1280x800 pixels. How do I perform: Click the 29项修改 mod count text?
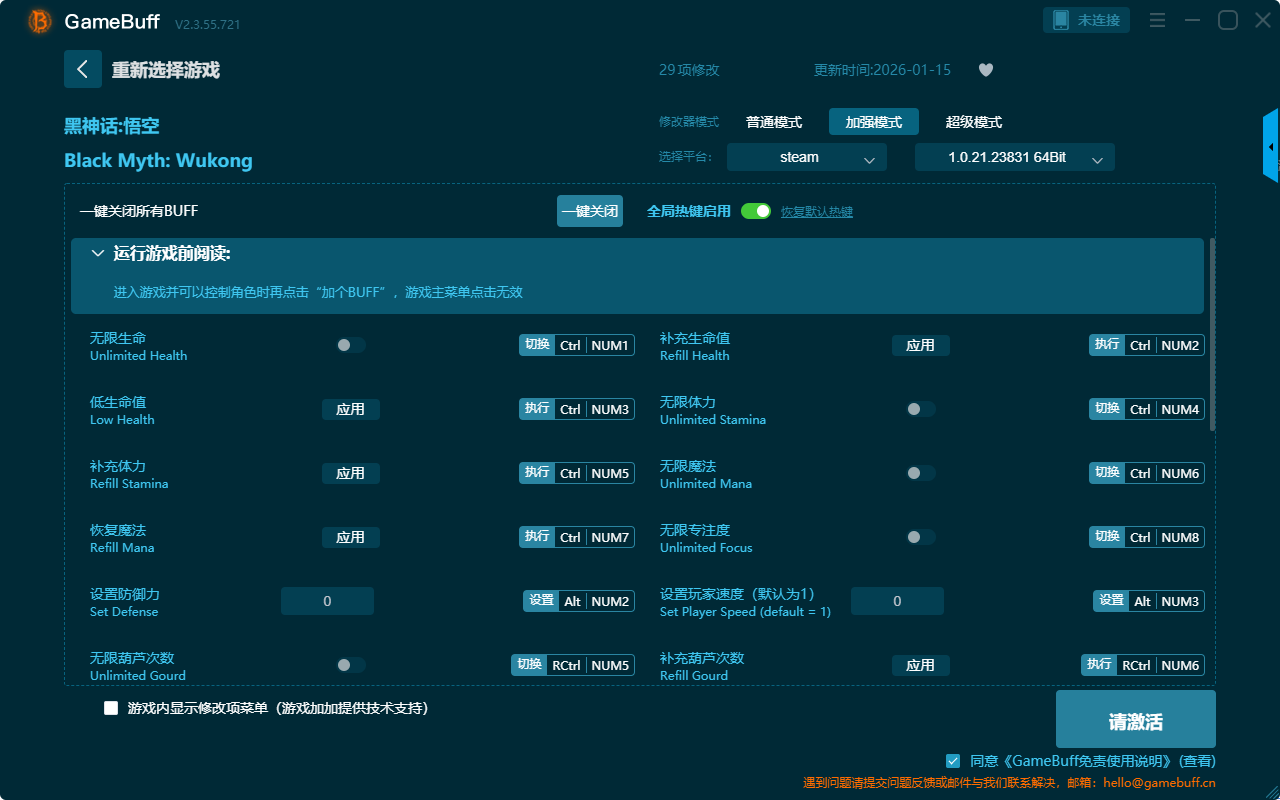pos(689,70)
